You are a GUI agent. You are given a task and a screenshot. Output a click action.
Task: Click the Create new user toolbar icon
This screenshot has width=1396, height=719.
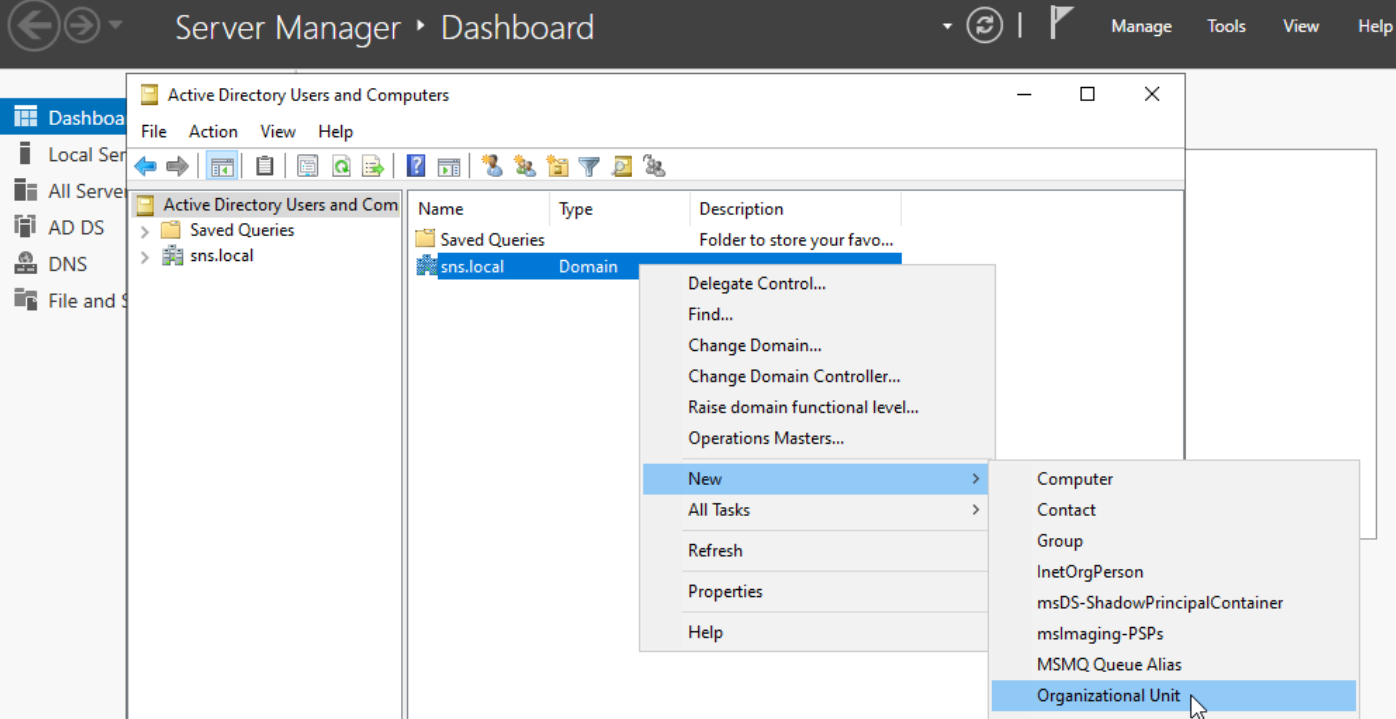pos(492,166)
